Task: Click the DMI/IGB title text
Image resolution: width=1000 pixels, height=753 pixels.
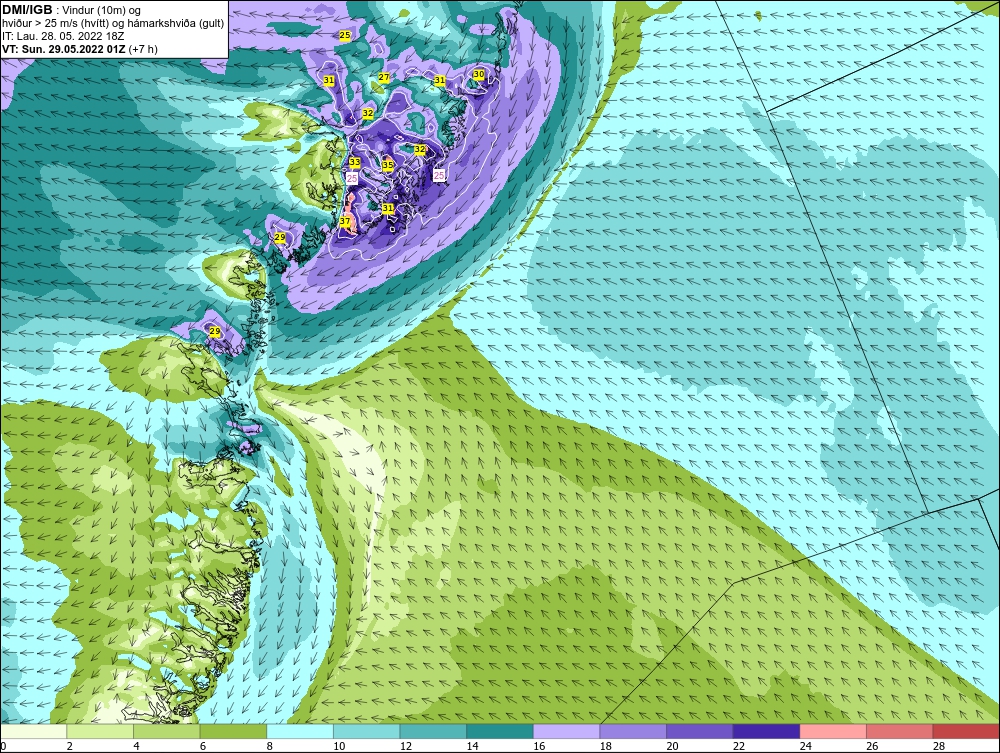Action: pos(27,10)
